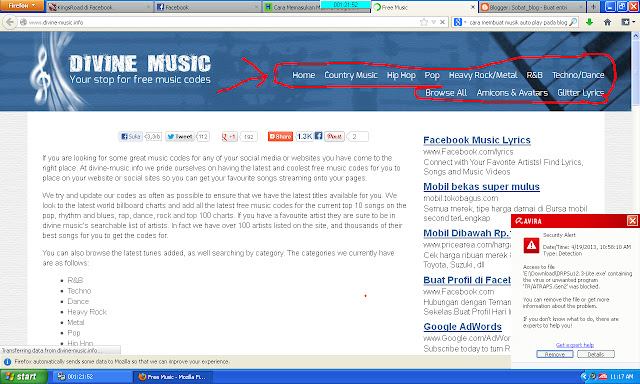Open the Google search engine dropdown
This screenshot has height=384, width=640.
(460, 22)
